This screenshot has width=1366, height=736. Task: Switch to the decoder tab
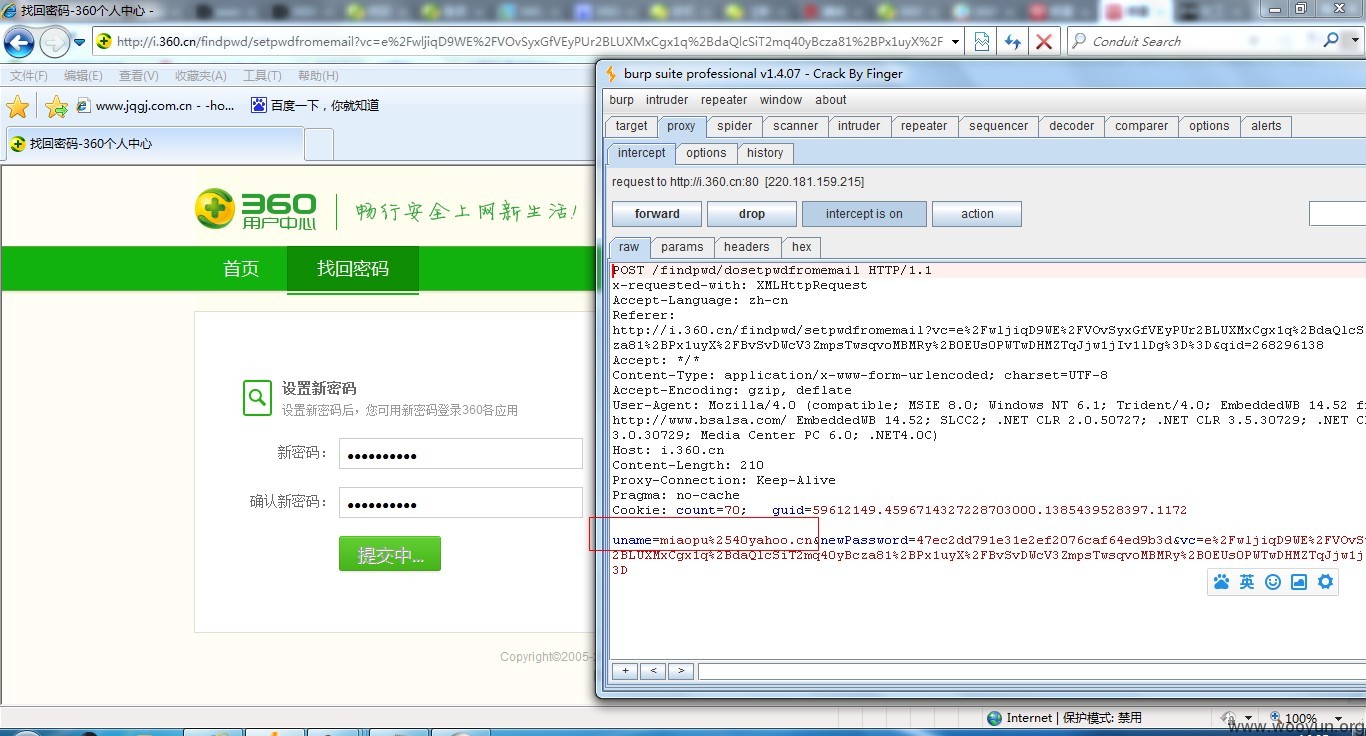pos(1072,126)
